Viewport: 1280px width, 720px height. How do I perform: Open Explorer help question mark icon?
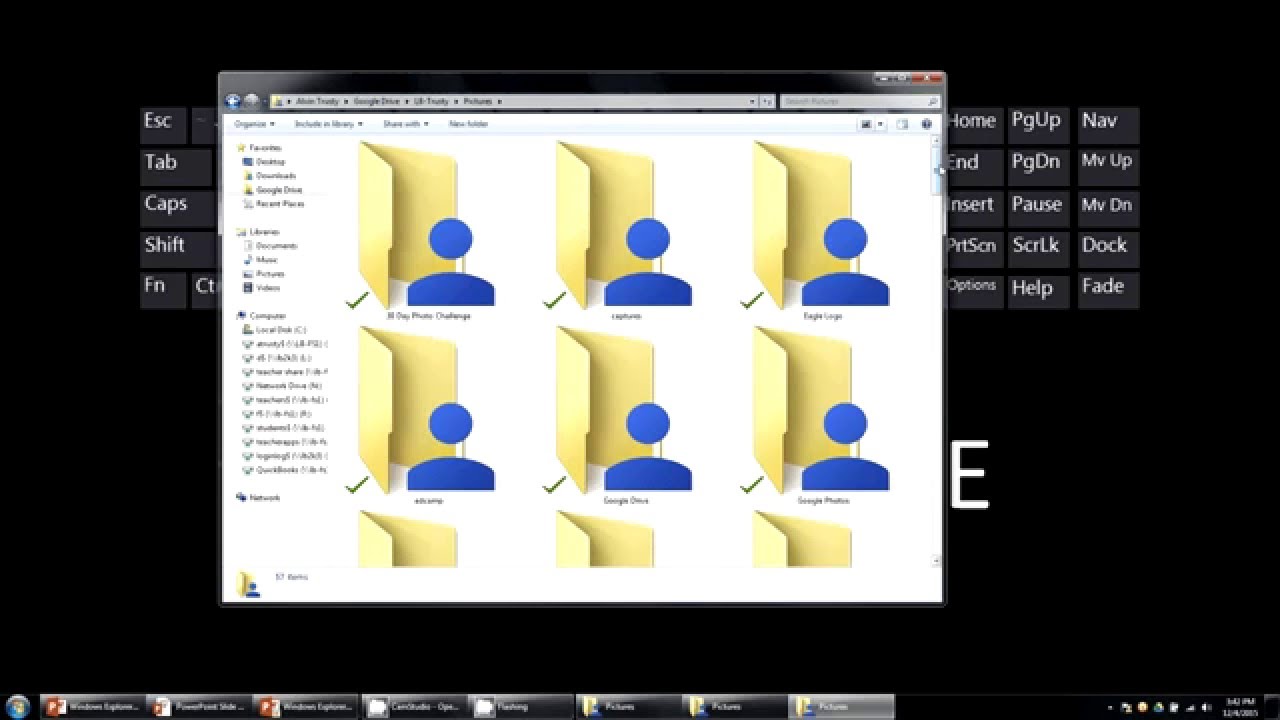(x=926, y=124)
